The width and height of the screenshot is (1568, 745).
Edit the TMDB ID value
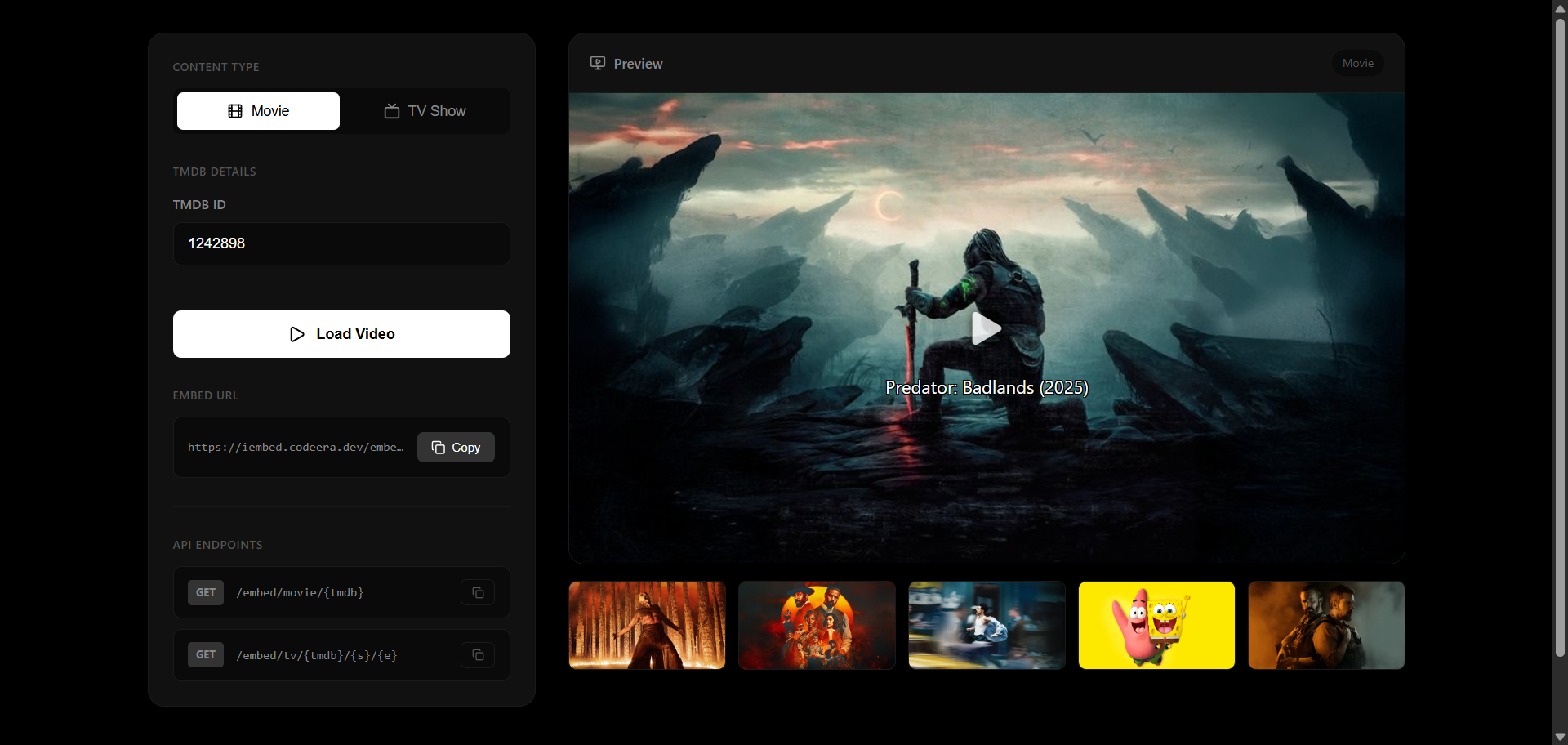pyautogui.click(x=341, y=243)
